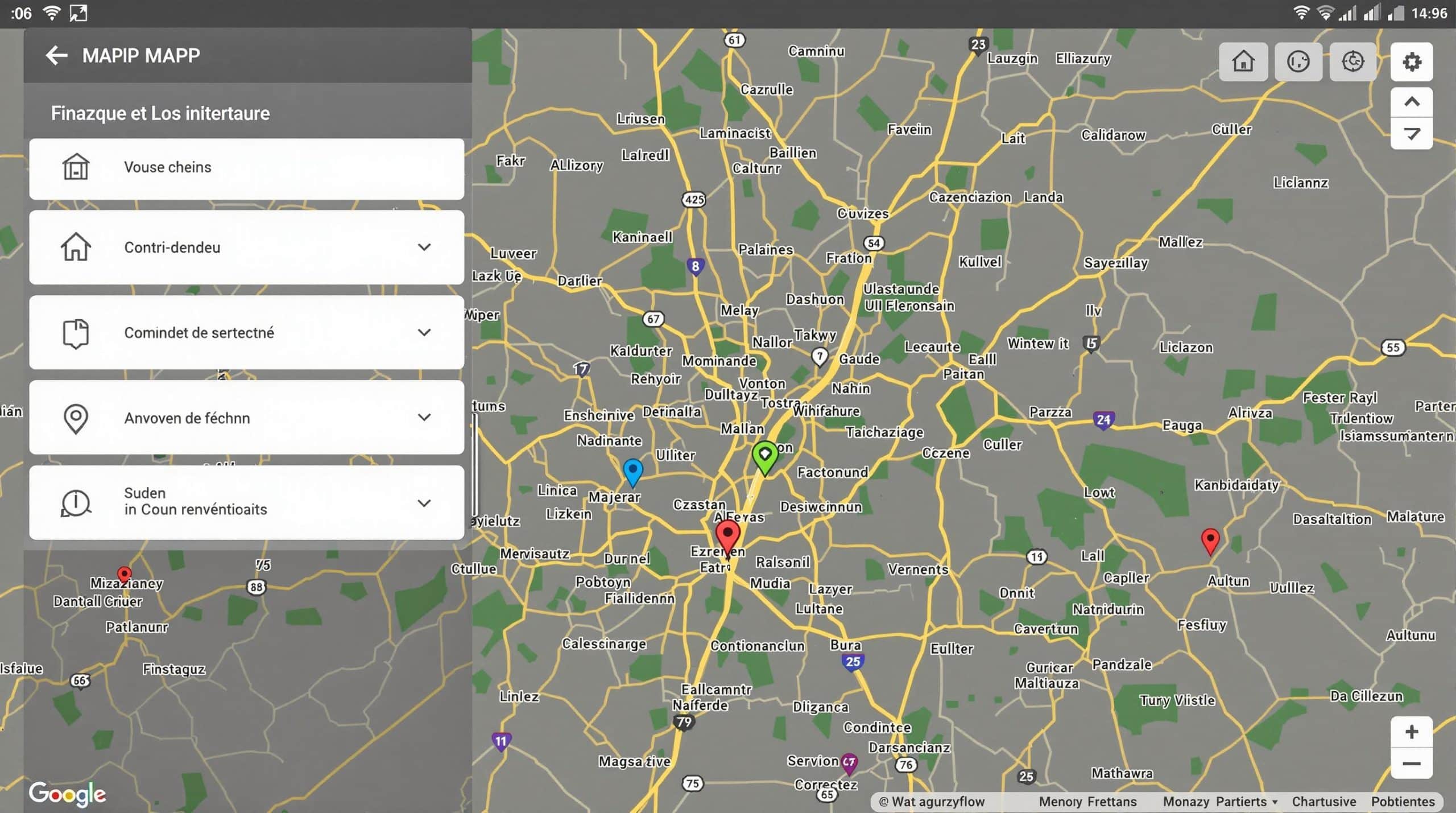Click the status bar clock showing 14:96
This screenshot has height=813, width=1456.
(x=1429, y=13)
